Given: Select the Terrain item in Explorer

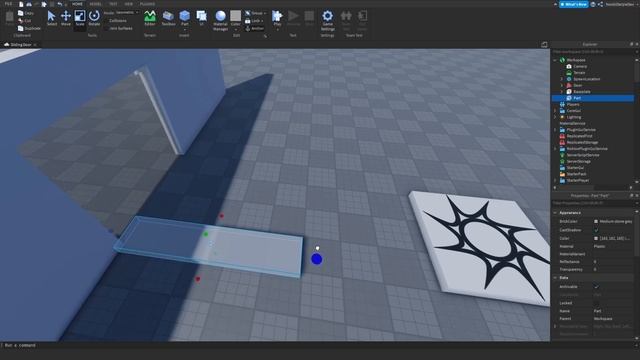Looking at the screenshot, I should pos(579,73).
